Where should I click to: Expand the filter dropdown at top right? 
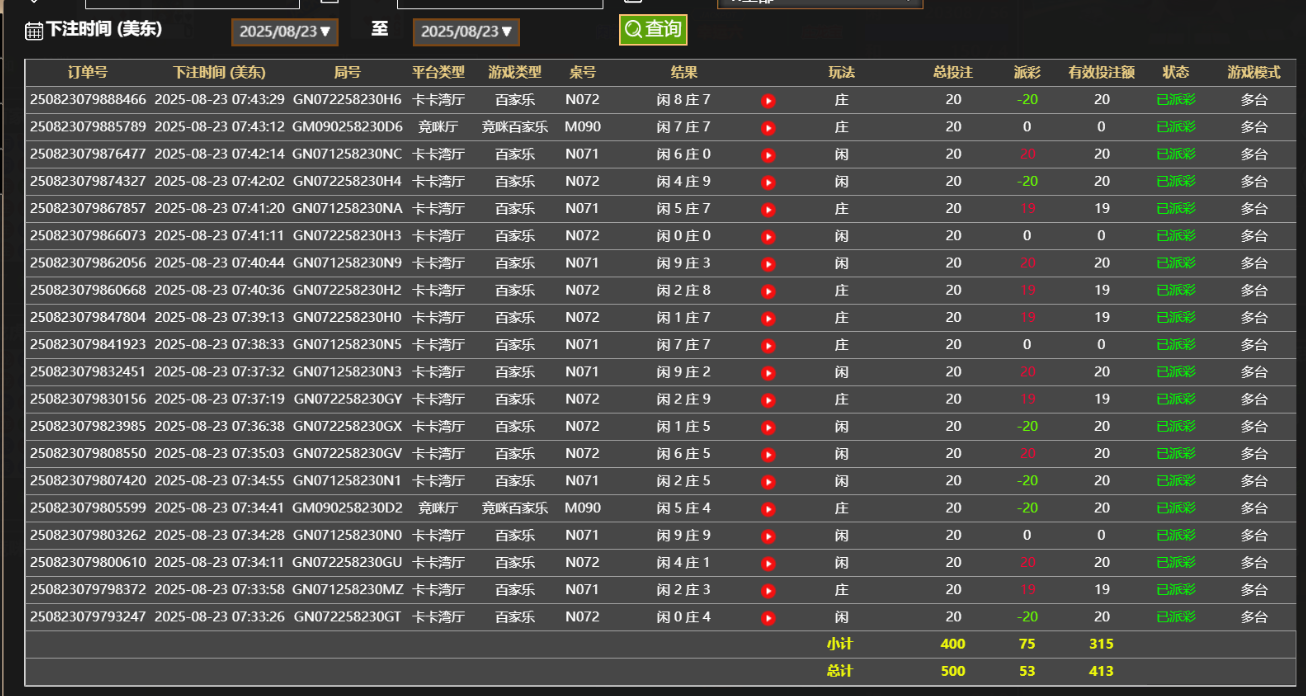tap(818, 4)
